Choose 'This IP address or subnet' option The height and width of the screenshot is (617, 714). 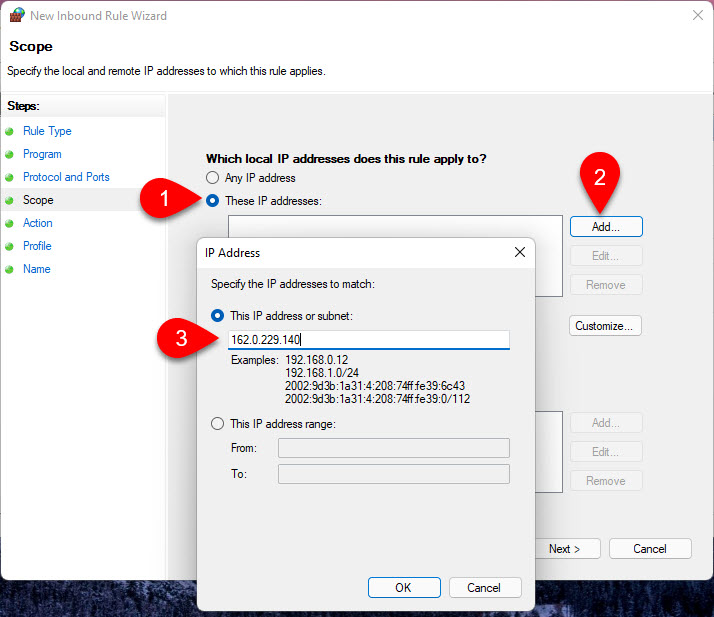(217, 316)
